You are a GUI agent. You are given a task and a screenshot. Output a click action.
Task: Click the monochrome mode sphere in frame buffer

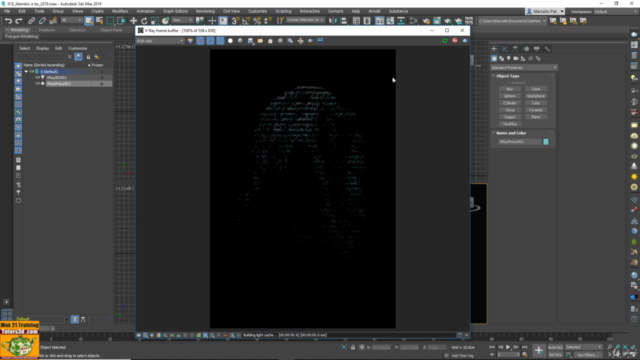click(x=240, y=41)
